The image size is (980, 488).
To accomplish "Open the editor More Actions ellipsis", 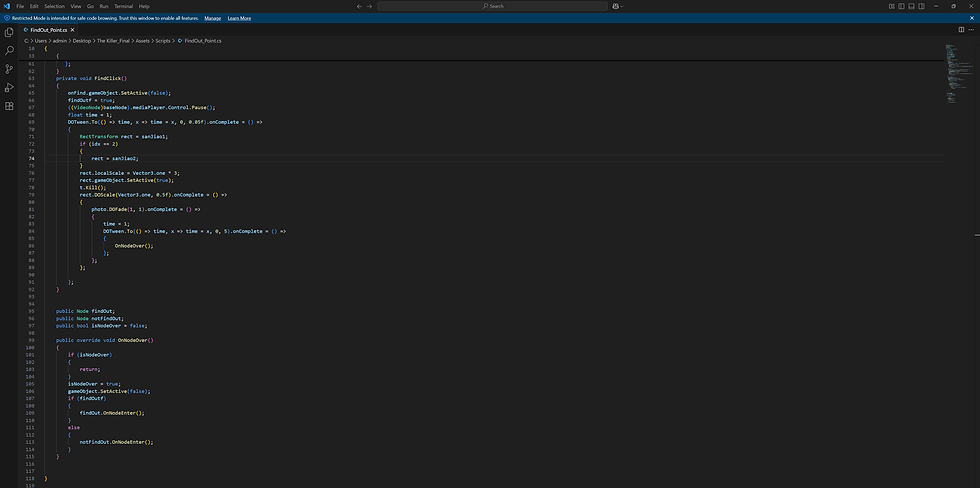I will coord(971,29).
